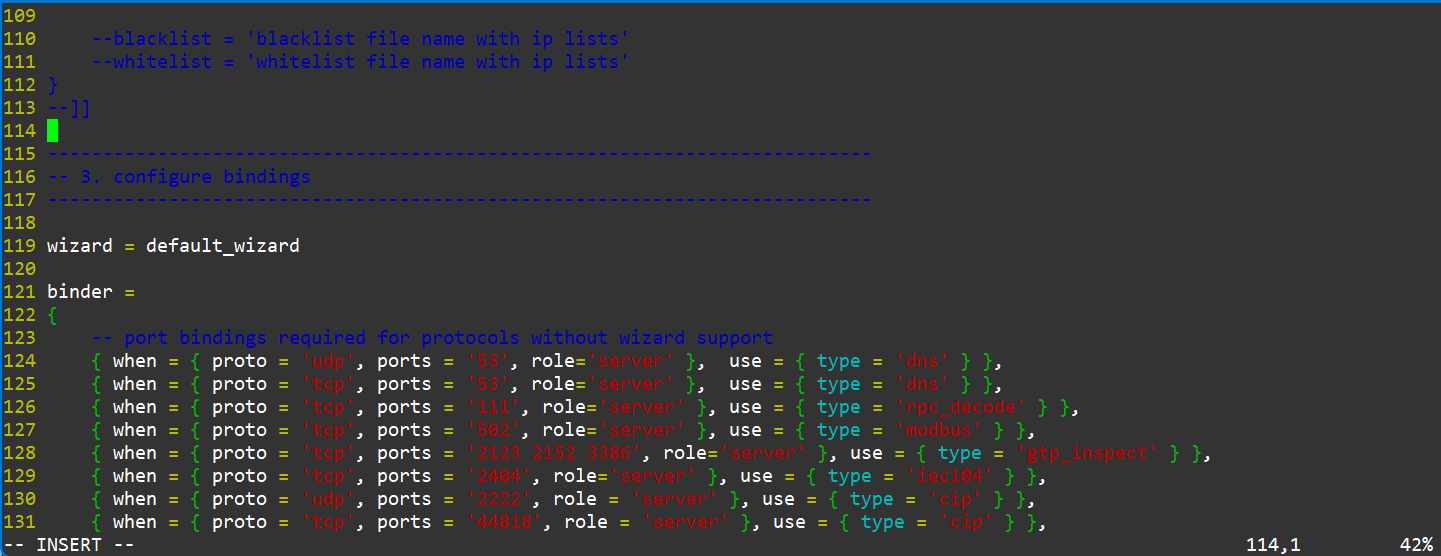Screen dimensions: 1441x556
Task: Click 'default_wizard' on line 119
Action: pos(223,246)
